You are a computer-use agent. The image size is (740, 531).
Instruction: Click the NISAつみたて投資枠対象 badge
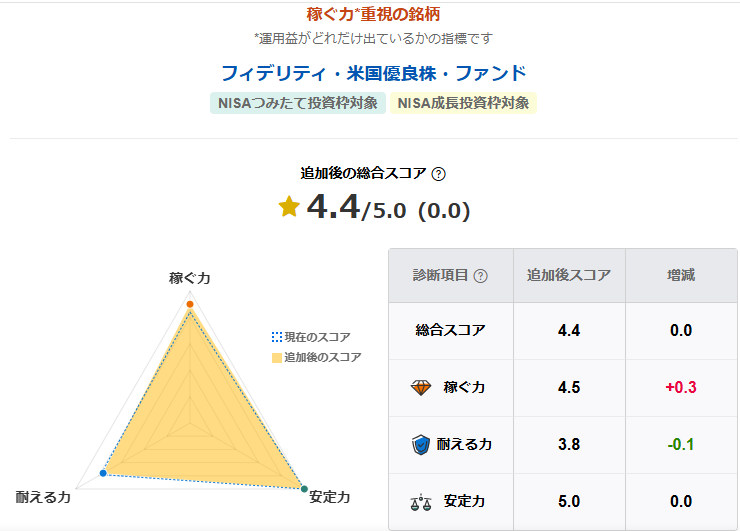pyautogui.click(x=298, y=103)
